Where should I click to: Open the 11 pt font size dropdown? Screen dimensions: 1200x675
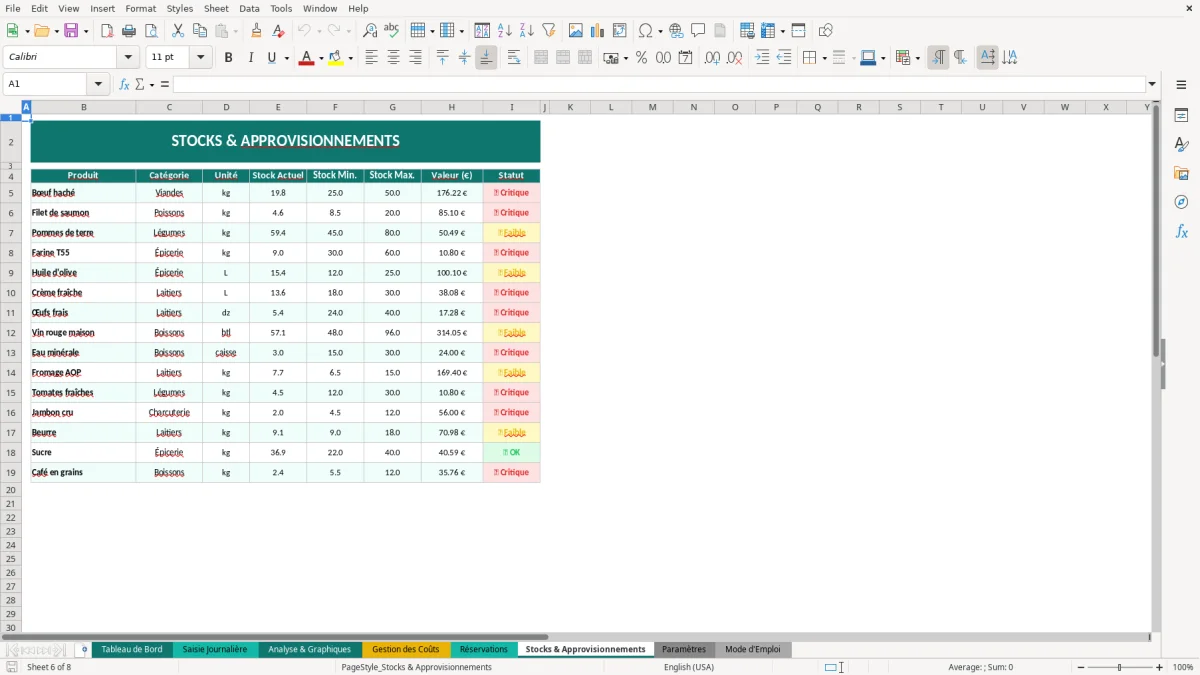201,58
